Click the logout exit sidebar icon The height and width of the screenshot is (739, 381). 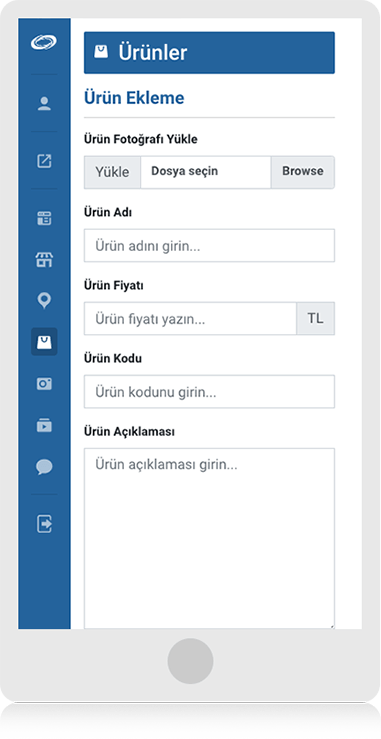pyautogui.click(x=44, y=524)
